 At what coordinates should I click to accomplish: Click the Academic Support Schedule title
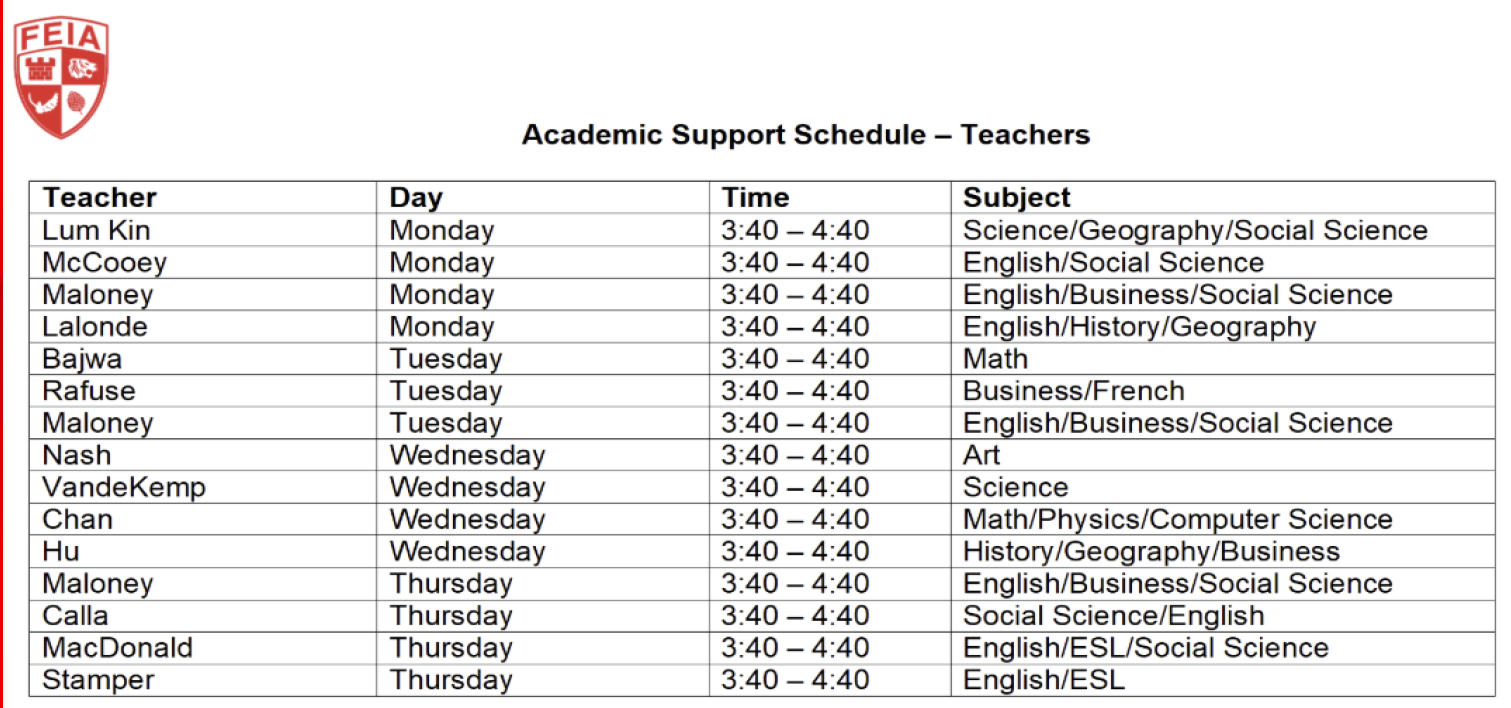coord(805,135)
